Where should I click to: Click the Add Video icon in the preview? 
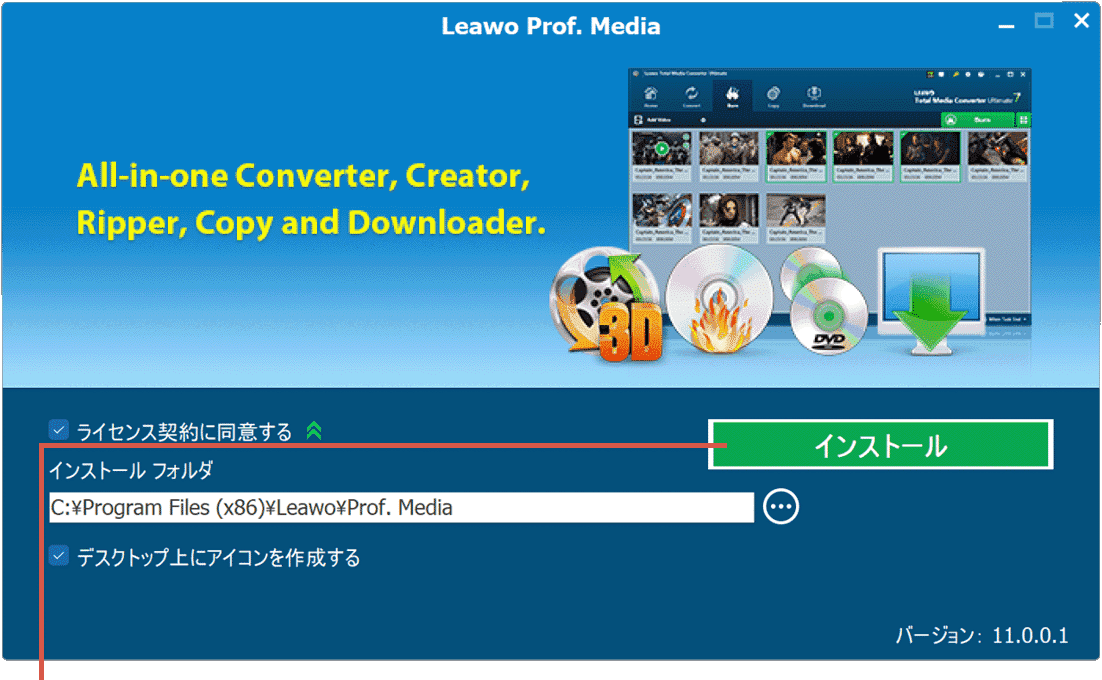click(x=636, y=119)
